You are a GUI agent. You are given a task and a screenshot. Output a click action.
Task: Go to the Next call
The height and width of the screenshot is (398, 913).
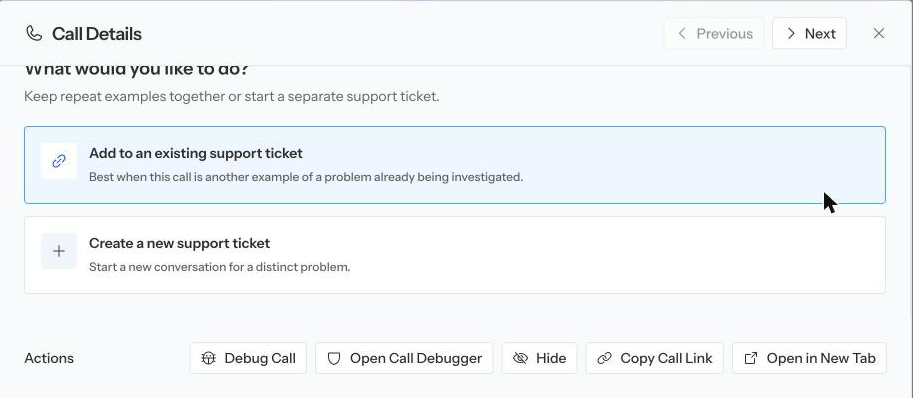coord(809,34)
